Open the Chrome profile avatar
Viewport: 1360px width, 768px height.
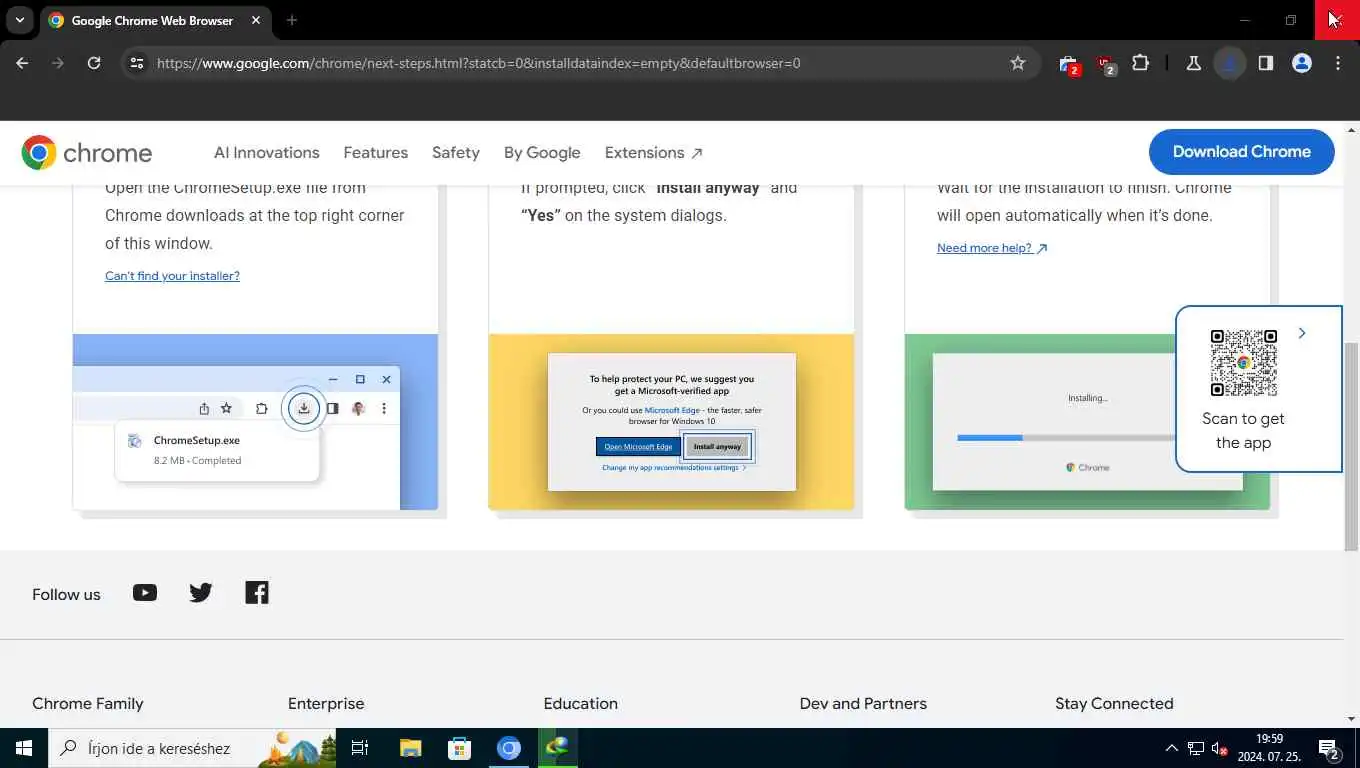1302,63
